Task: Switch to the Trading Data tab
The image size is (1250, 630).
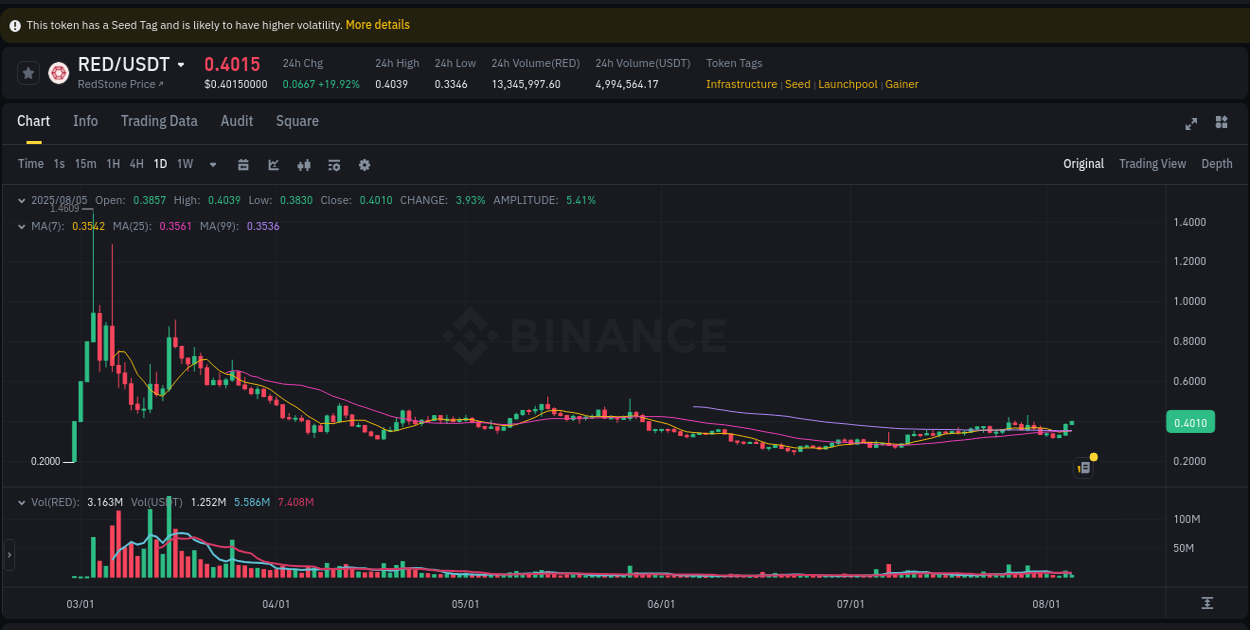Action: point(159,121)
